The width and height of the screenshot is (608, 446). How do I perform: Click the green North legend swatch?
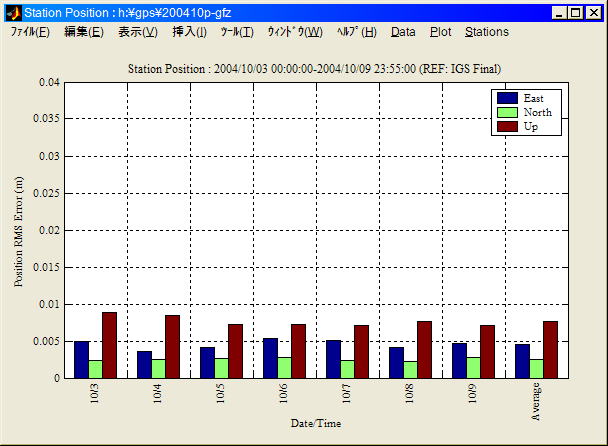[x=507, y=112]
